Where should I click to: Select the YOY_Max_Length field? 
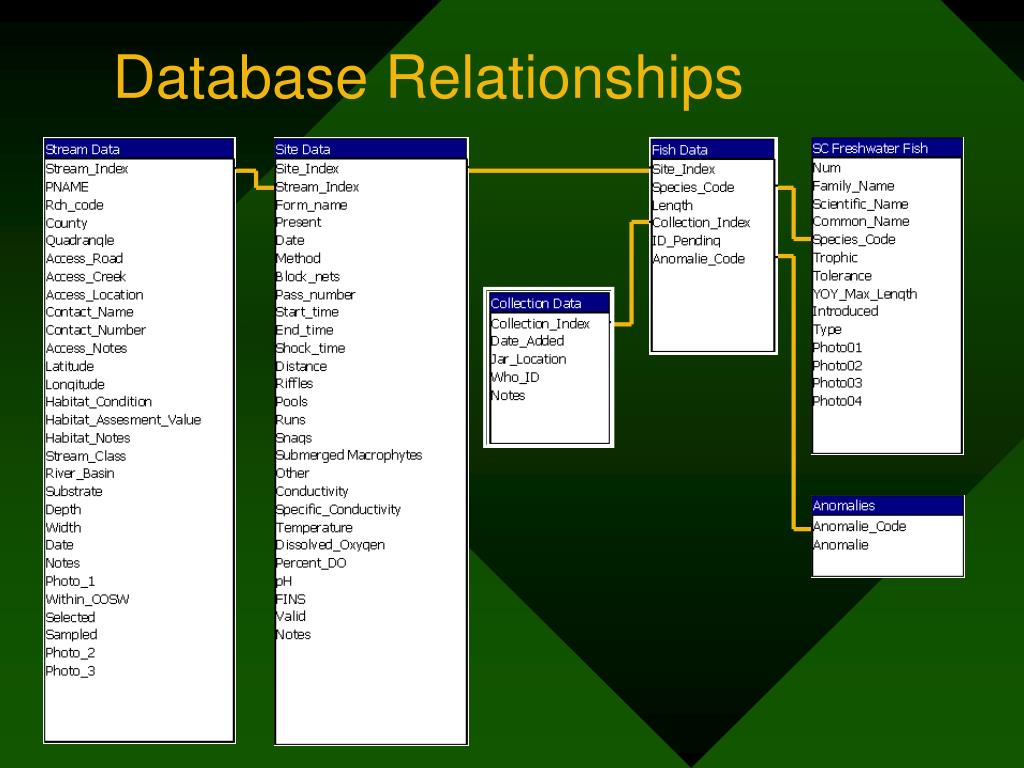pos(865,294)
